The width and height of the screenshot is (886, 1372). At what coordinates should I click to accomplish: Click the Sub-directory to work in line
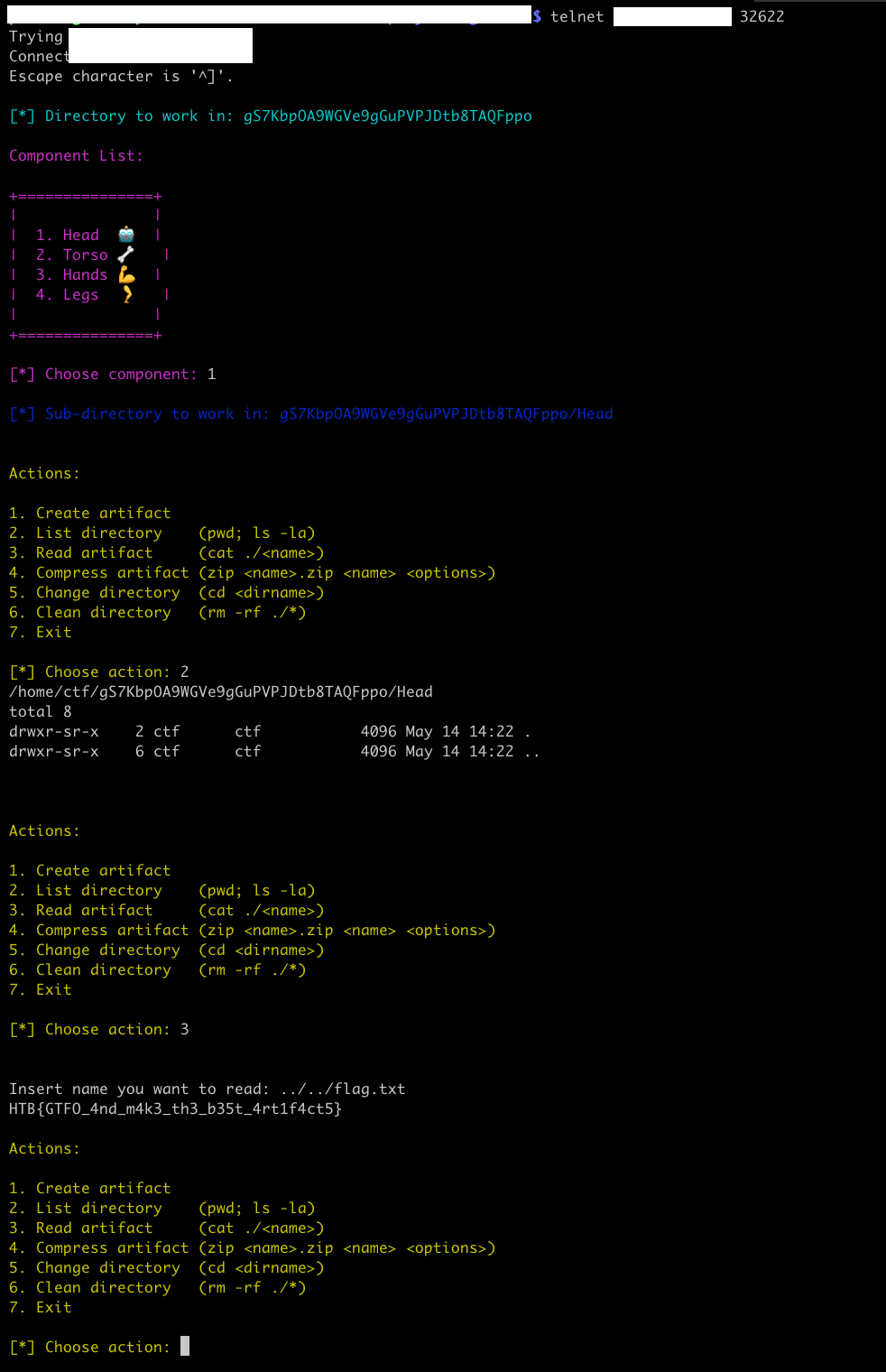click(311, 413)
